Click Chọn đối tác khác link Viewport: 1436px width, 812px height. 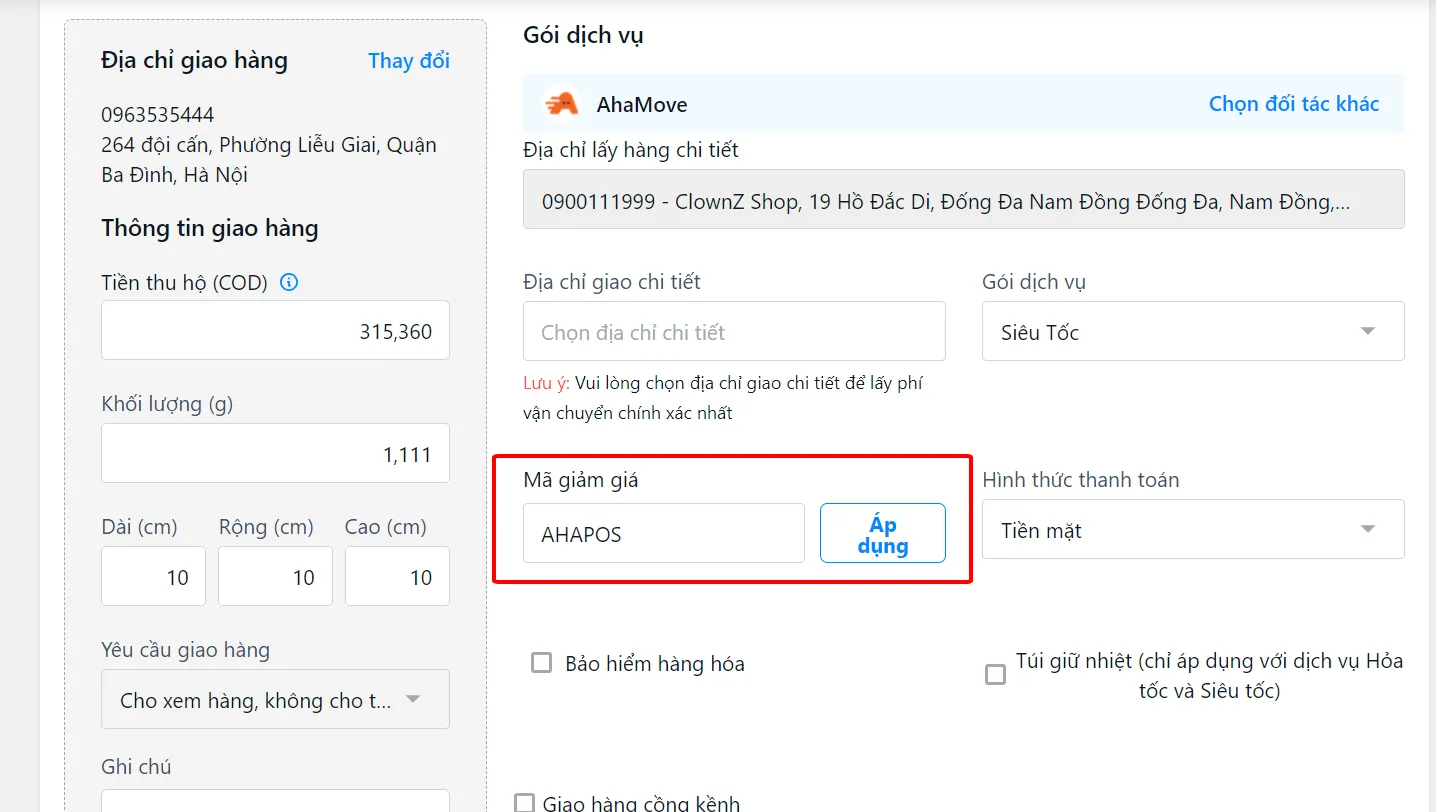[x=1294, y=104]
